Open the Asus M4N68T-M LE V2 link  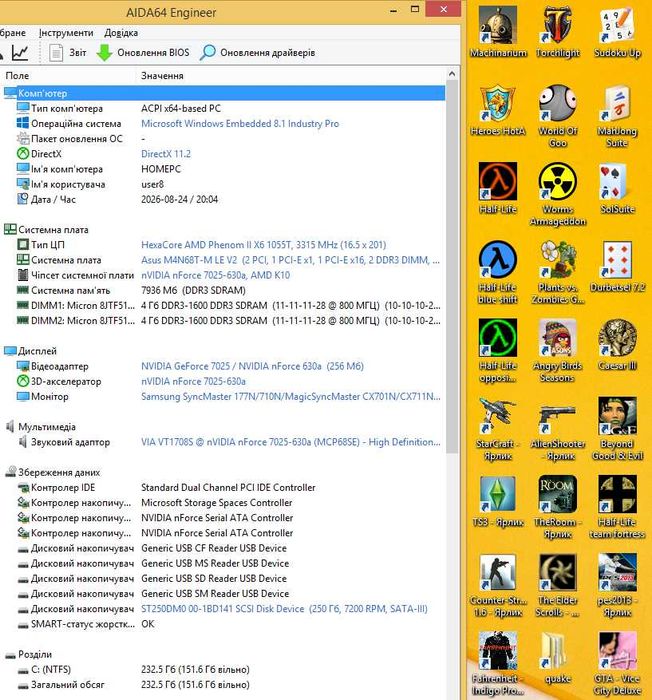(x=290, y=260)
